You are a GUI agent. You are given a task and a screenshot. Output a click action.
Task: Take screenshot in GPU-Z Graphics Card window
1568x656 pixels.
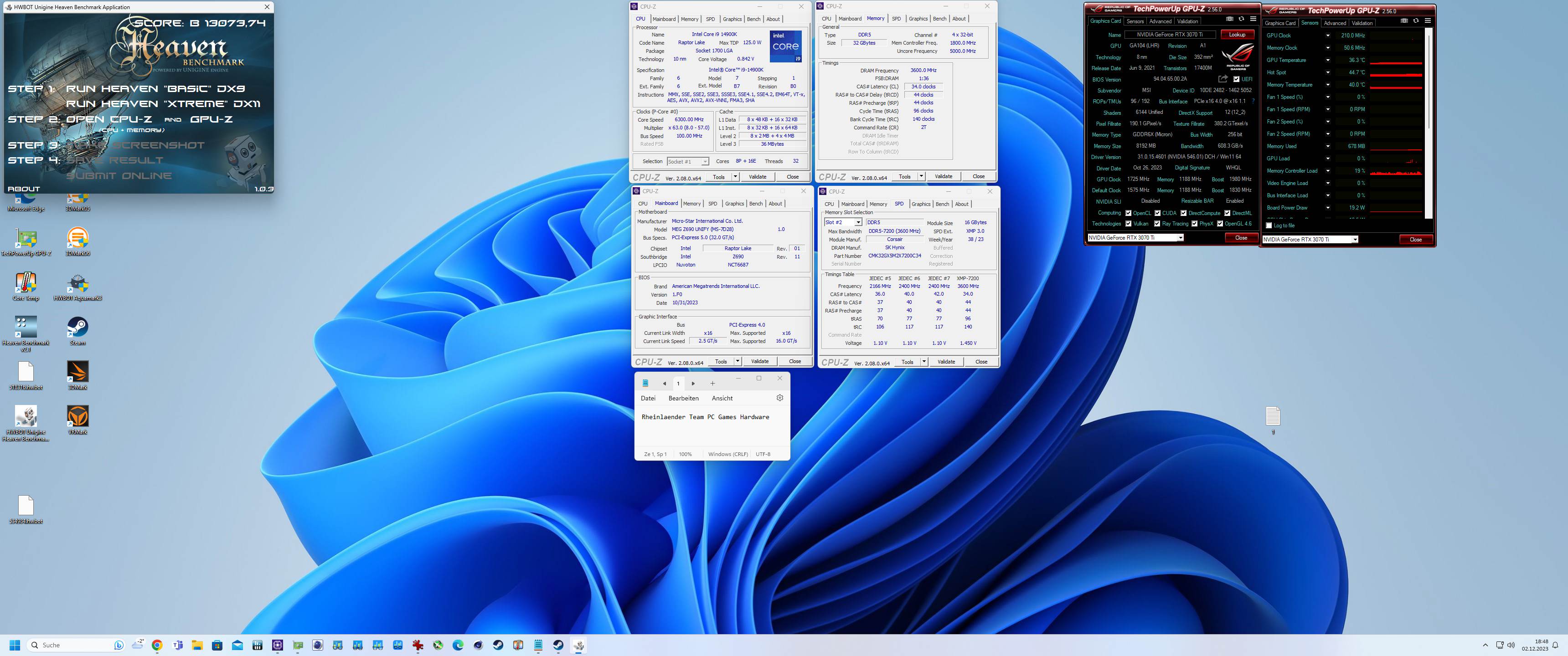pos(1230,19)
